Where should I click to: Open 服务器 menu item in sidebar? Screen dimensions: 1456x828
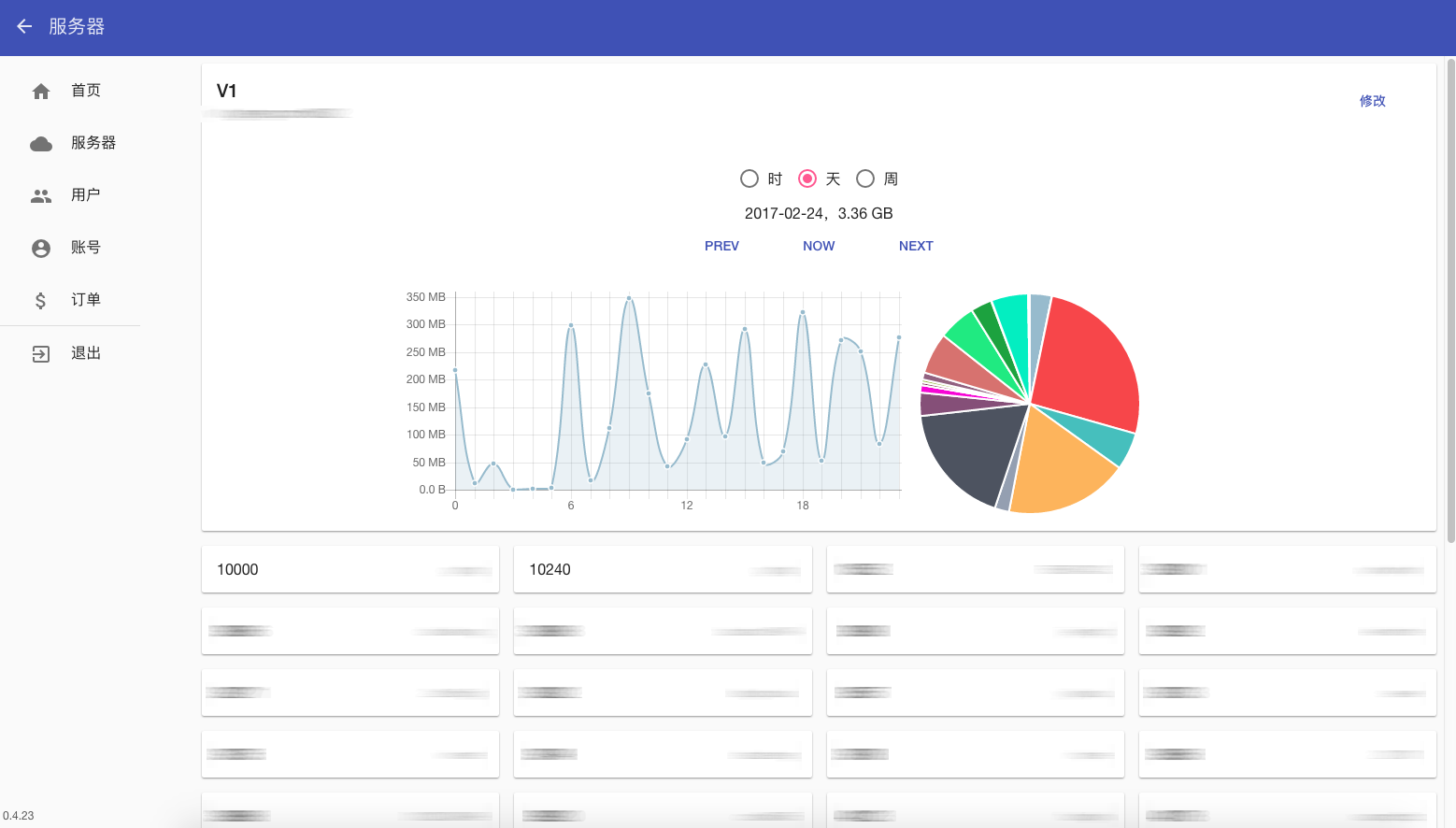70,143
